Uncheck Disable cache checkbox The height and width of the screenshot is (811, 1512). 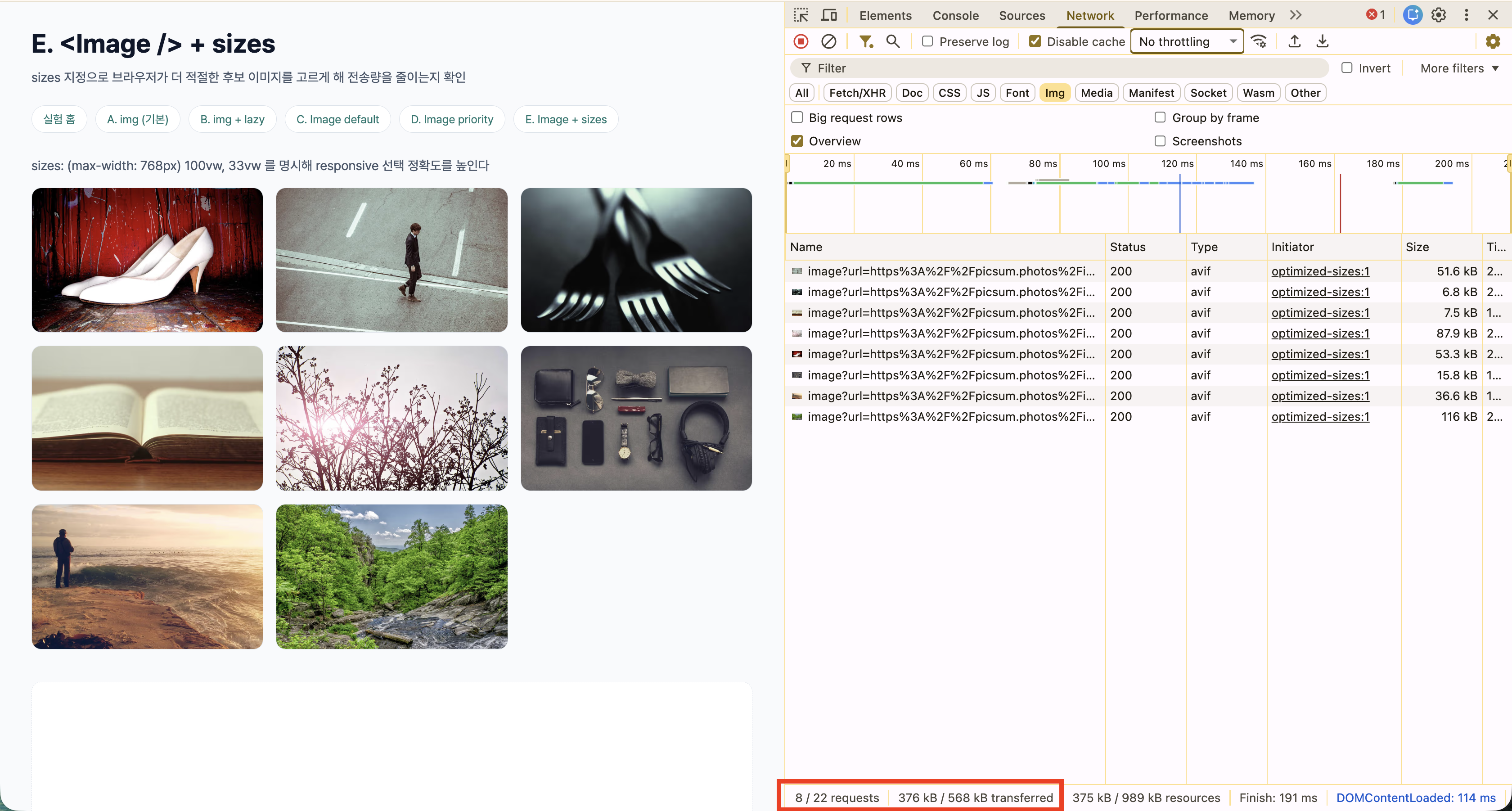[1035, 42]
